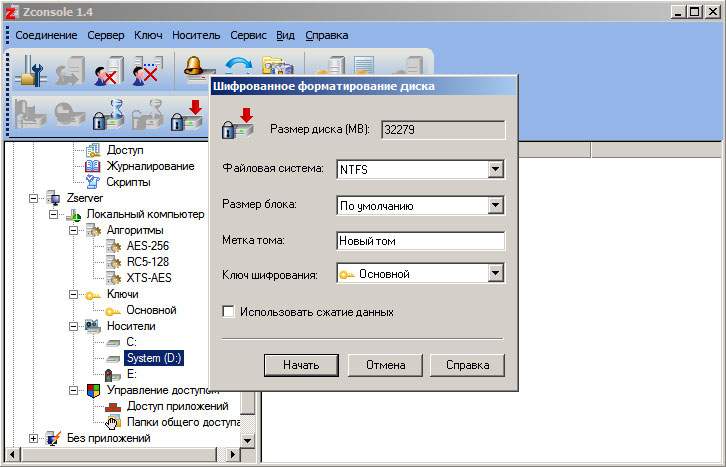
Task: Select drive C: in tree
Action: [x=131, y=342]
